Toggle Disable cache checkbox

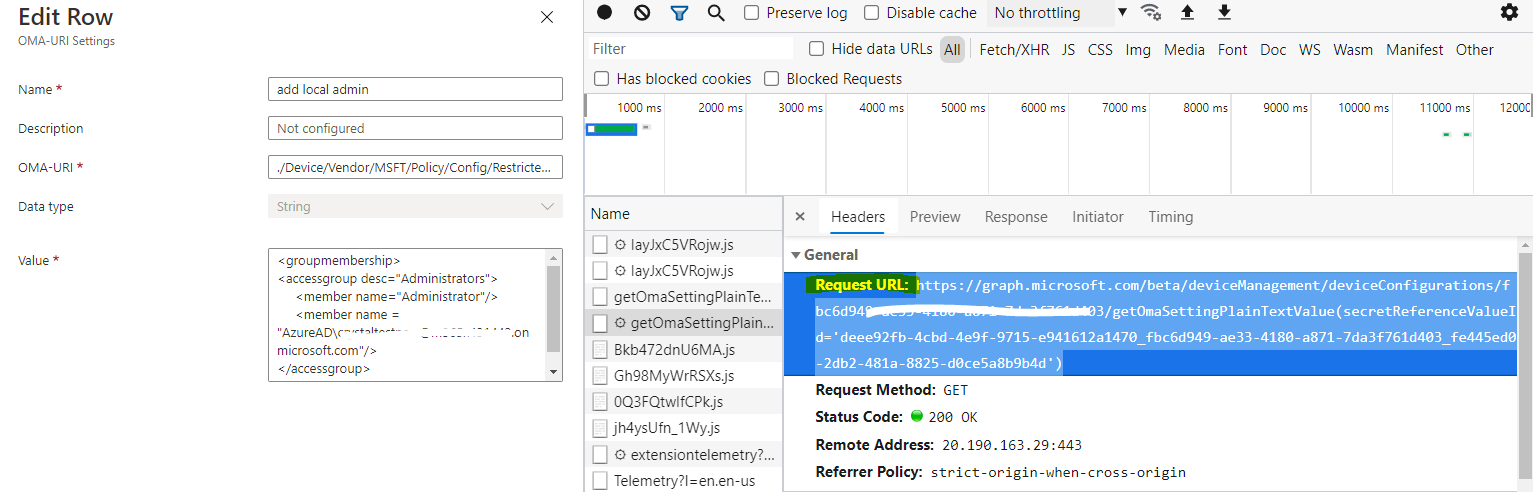(x=871, y=13)
